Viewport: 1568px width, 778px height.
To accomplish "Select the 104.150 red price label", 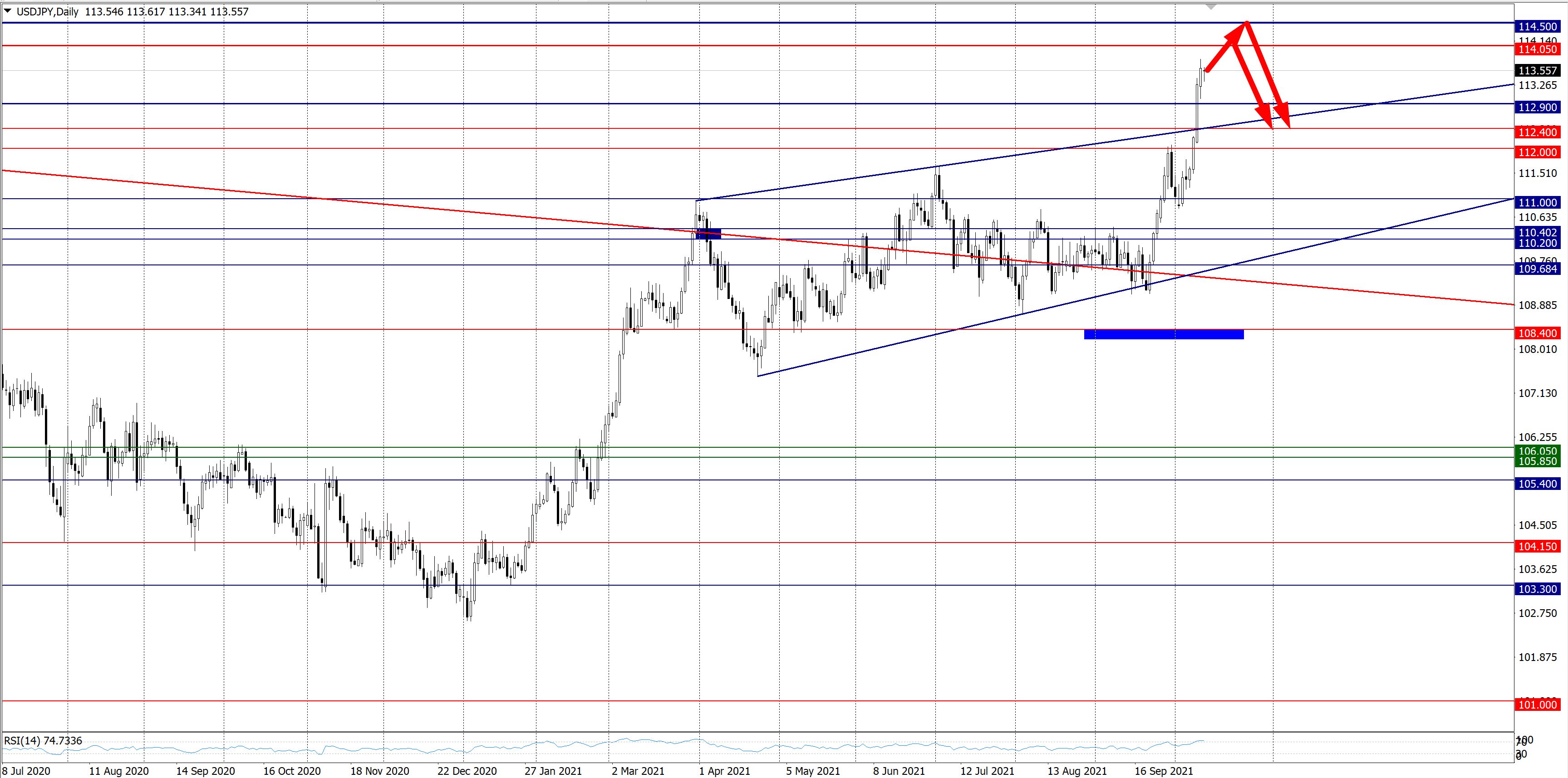I will click(1537, 546).
